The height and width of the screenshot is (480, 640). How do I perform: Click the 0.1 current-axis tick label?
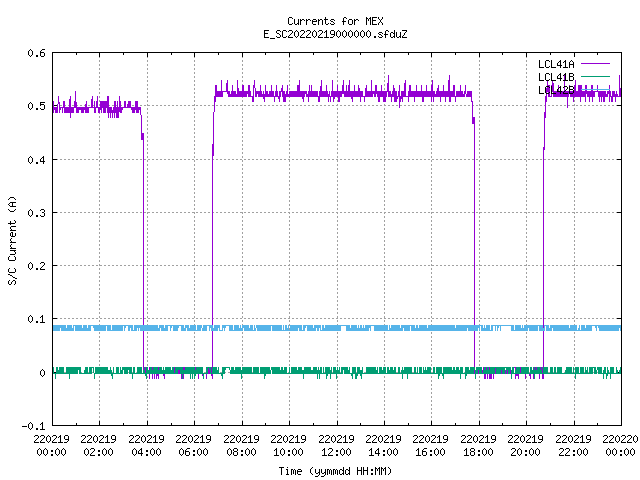pos(36,319)
